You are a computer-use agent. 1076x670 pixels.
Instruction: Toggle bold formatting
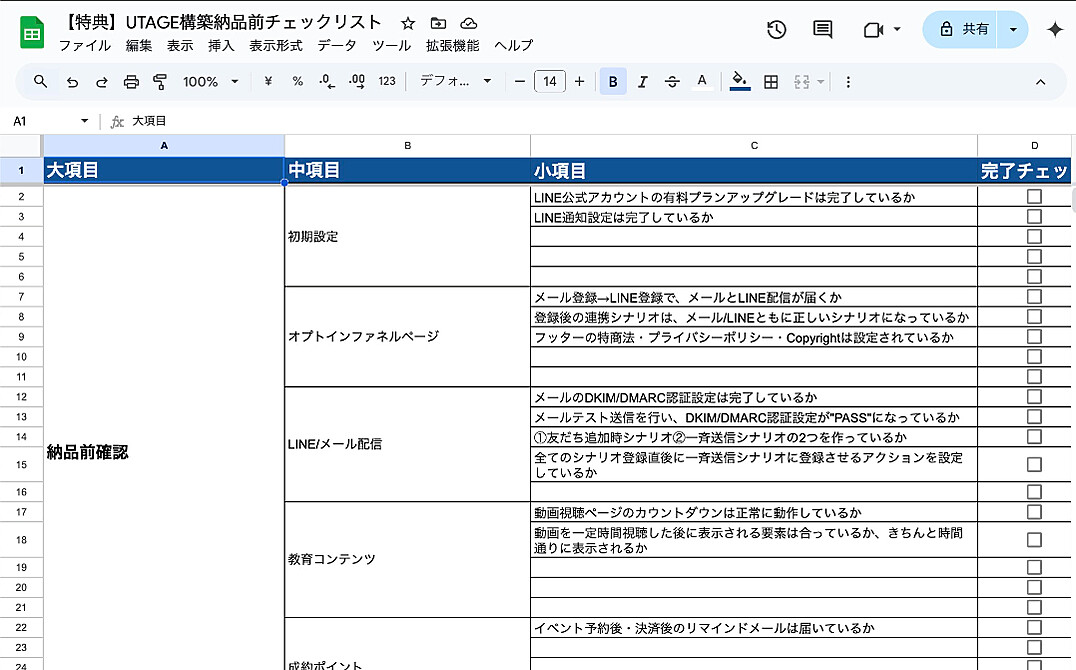(x=613, y=82)
